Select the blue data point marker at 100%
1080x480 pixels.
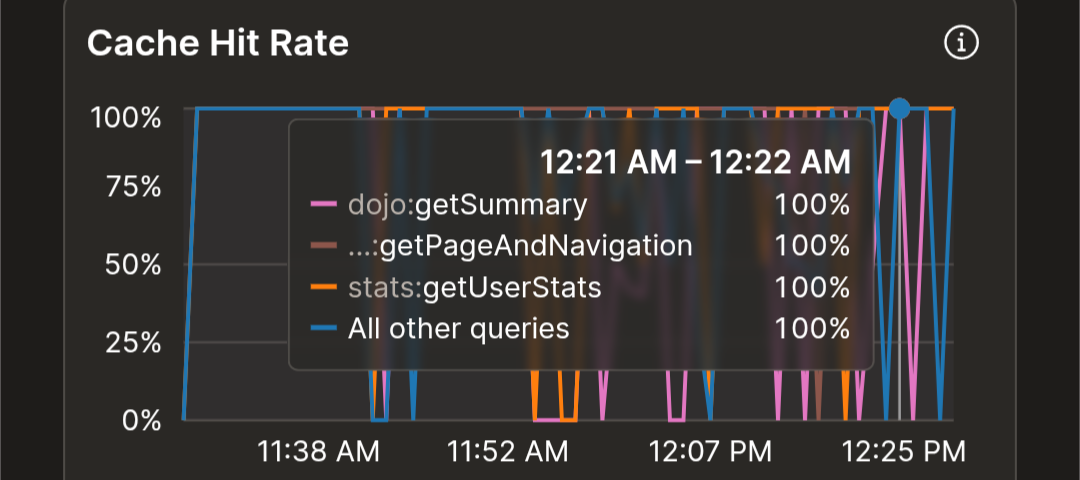(x=899, y=108)
